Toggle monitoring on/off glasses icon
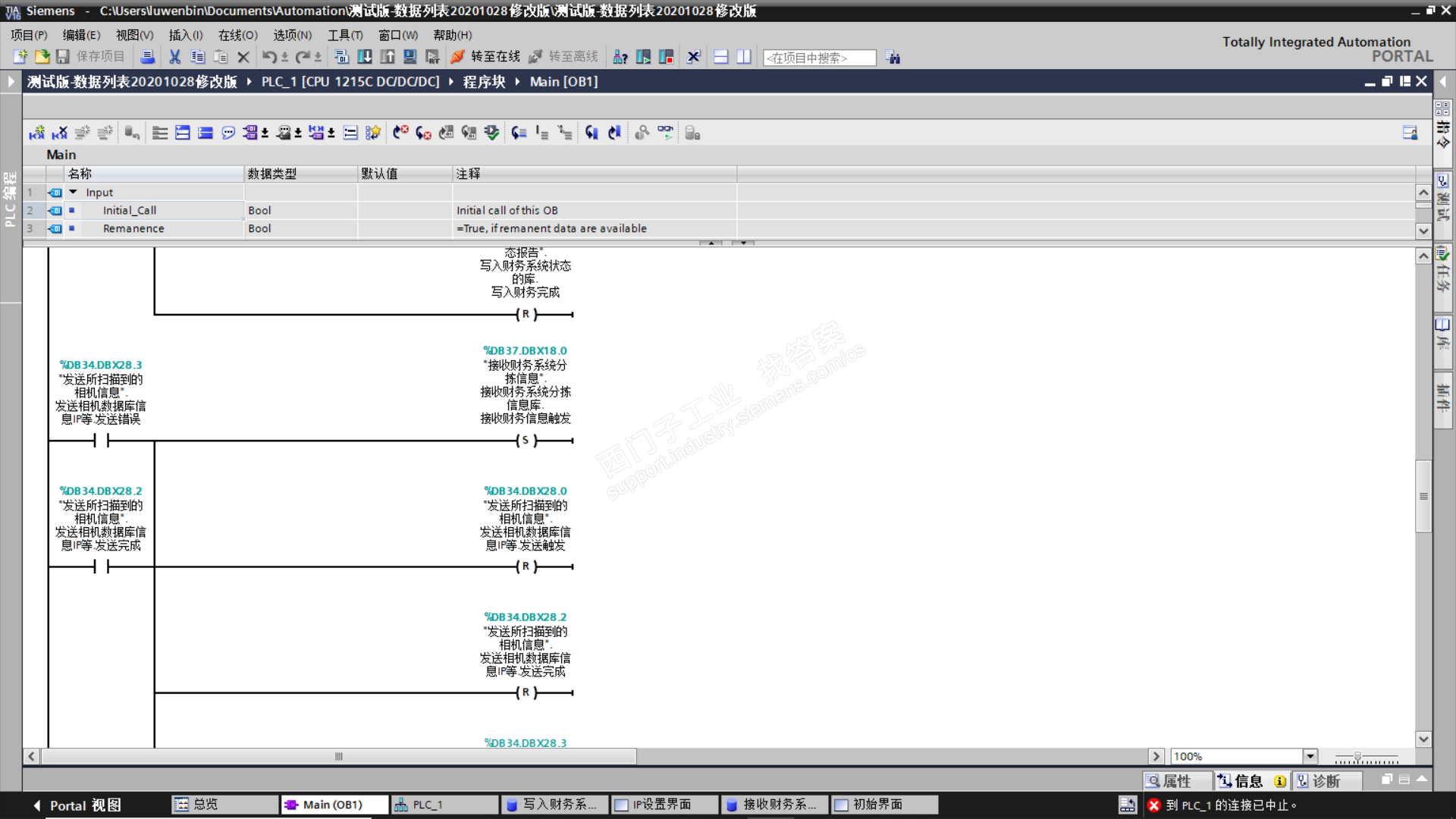This screenshot has height=819, width=1456. click(x=665, y=133)
